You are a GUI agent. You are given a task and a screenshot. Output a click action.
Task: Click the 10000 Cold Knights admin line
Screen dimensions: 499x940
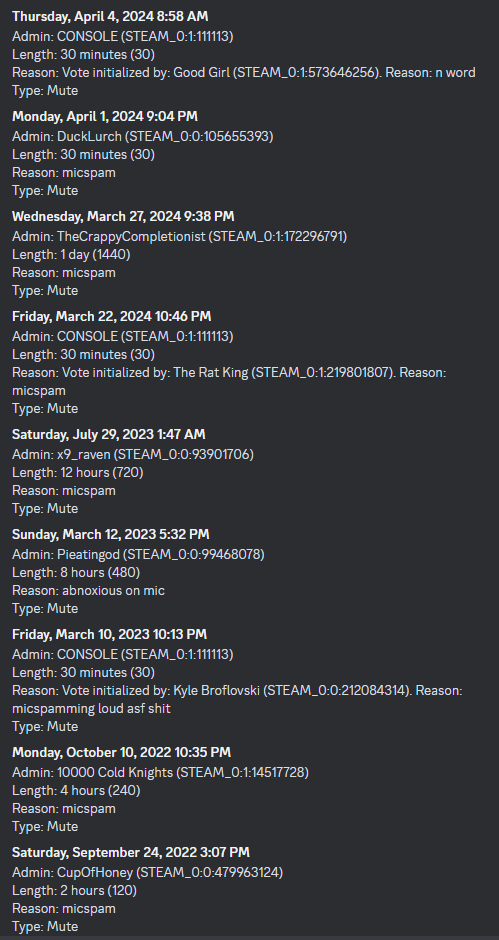160,773
